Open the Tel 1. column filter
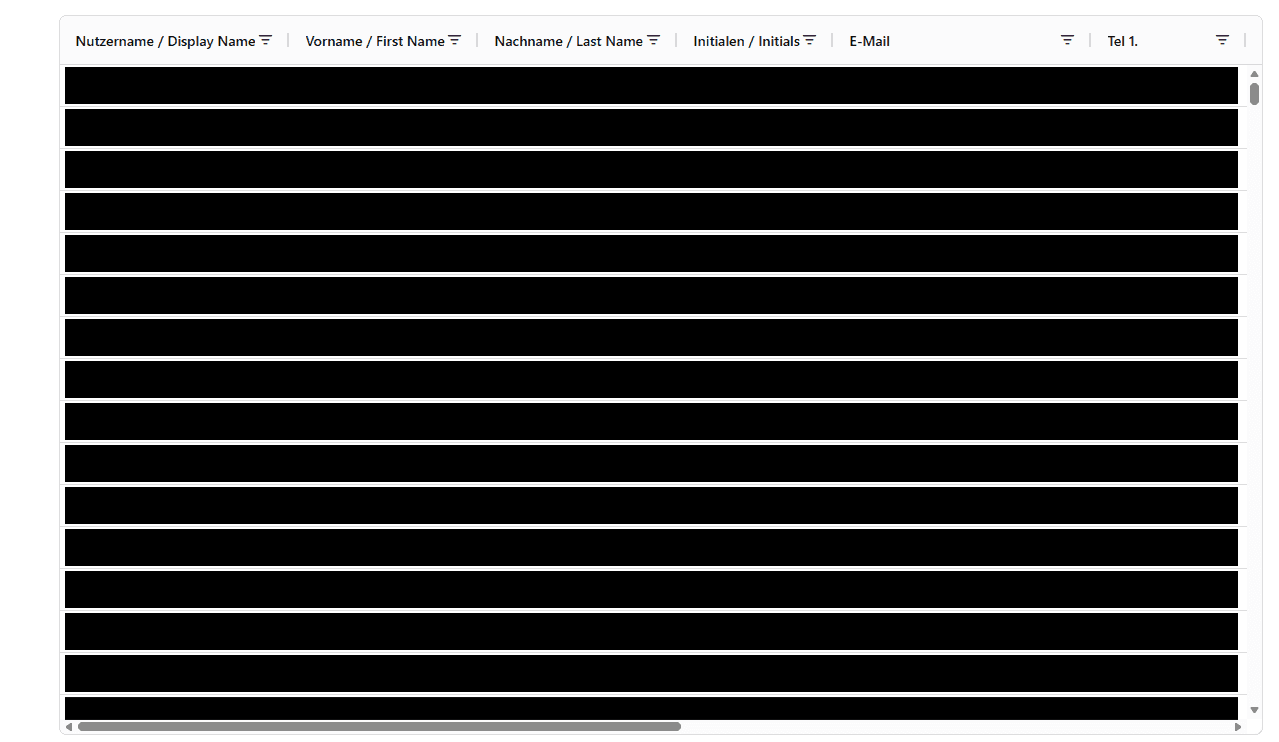1279x742 pixels. [x=1222, y=40]
